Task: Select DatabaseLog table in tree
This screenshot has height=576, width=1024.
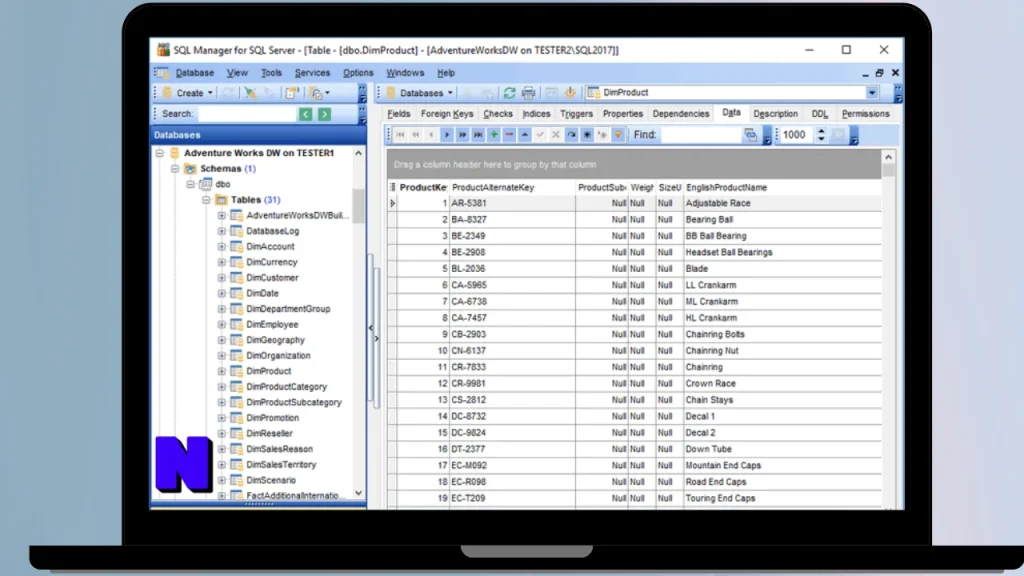Action: pyautogui.click(x=272, y=231)
